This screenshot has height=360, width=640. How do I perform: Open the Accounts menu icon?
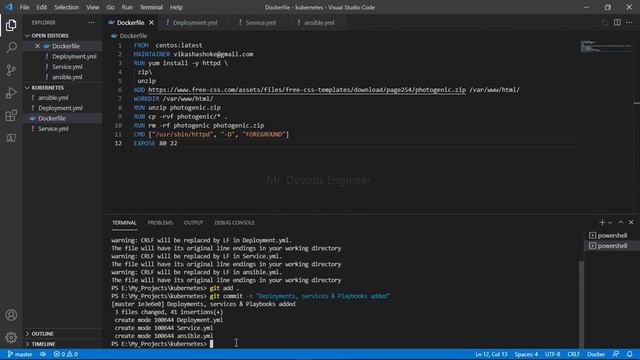tap(11, 315)
